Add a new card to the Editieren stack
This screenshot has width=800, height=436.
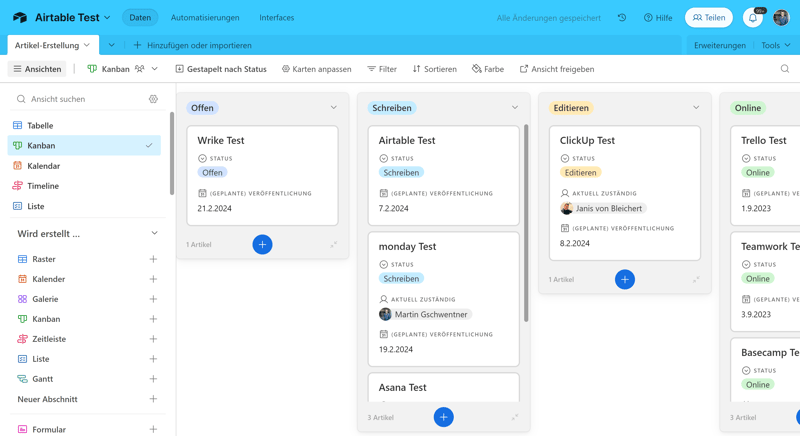coord(624,279)
